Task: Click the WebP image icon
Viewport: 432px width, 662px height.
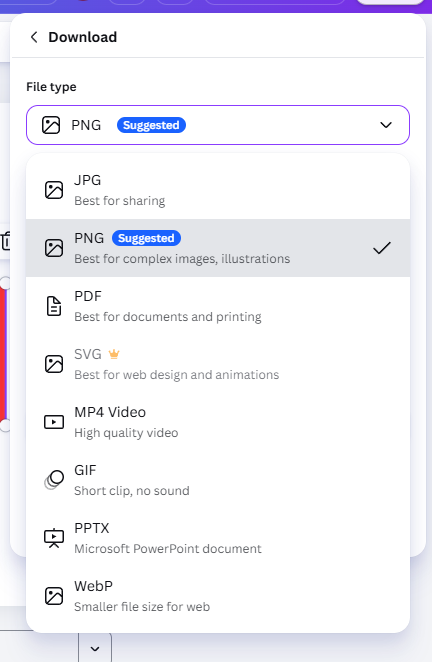Action: [x=54, y=596]
